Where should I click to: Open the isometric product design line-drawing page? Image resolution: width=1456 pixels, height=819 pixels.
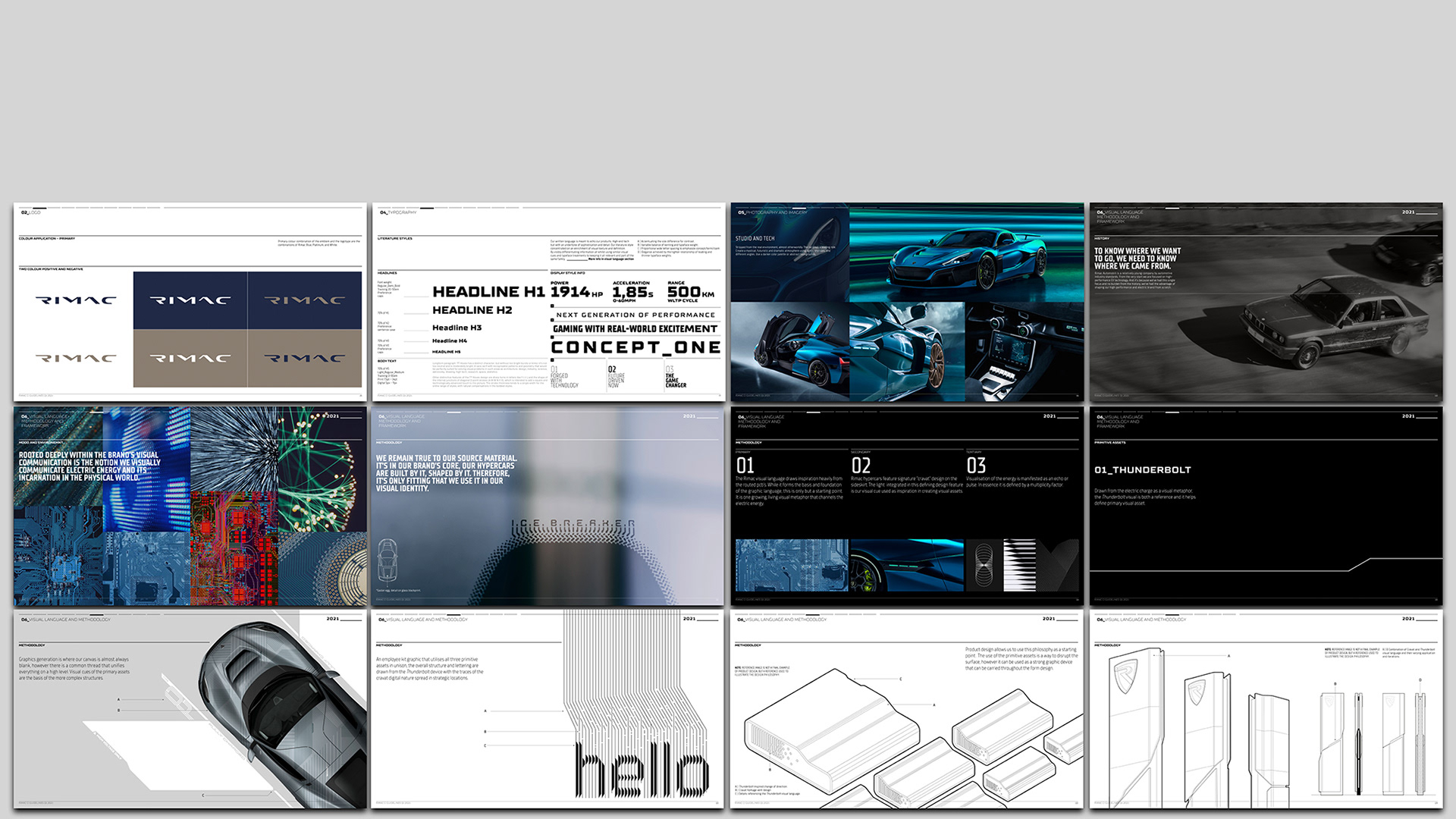point(907,710)
